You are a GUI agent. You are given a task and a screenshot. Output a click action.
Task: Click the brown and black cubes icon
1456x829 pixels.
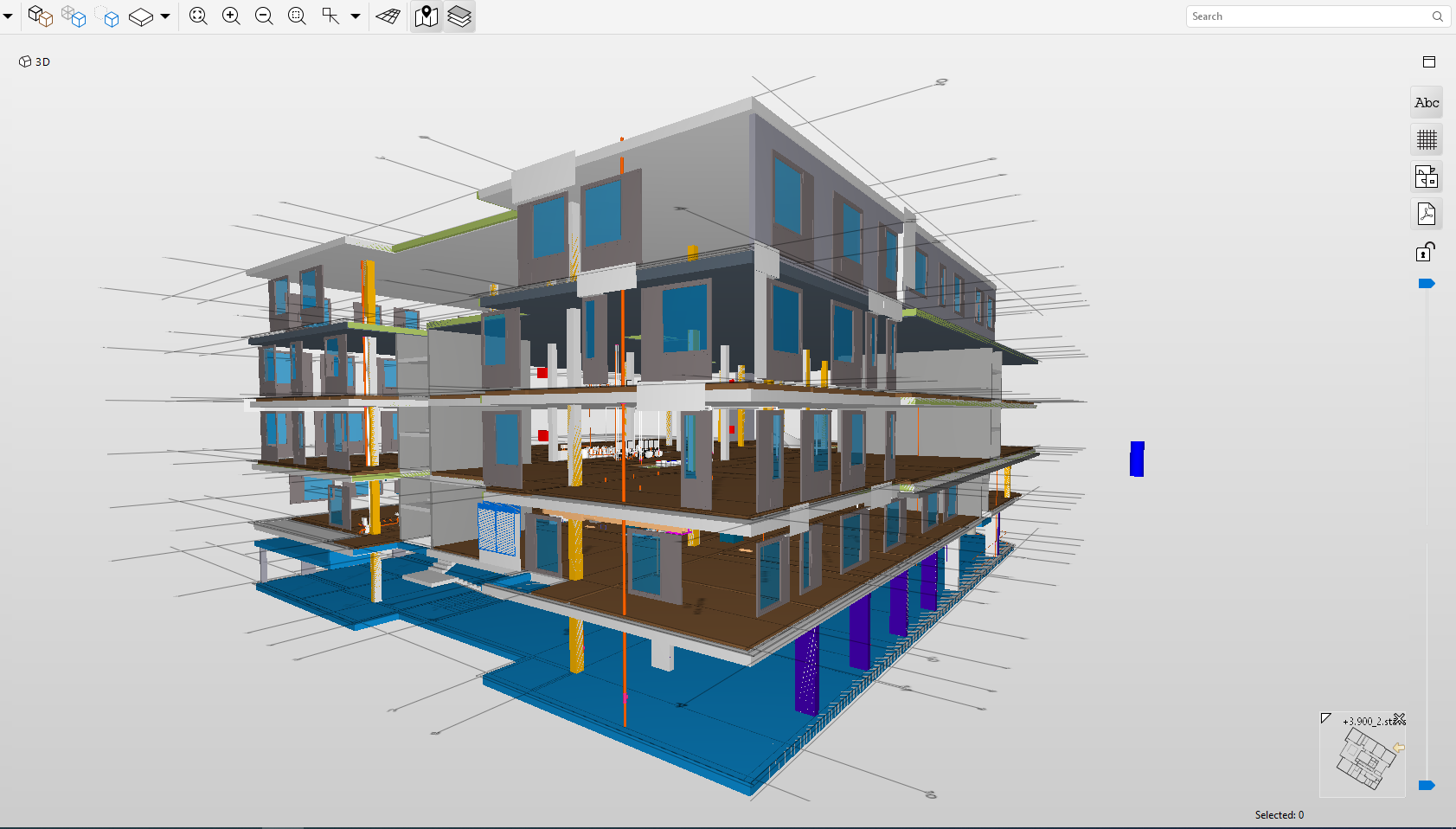(40, 16)
